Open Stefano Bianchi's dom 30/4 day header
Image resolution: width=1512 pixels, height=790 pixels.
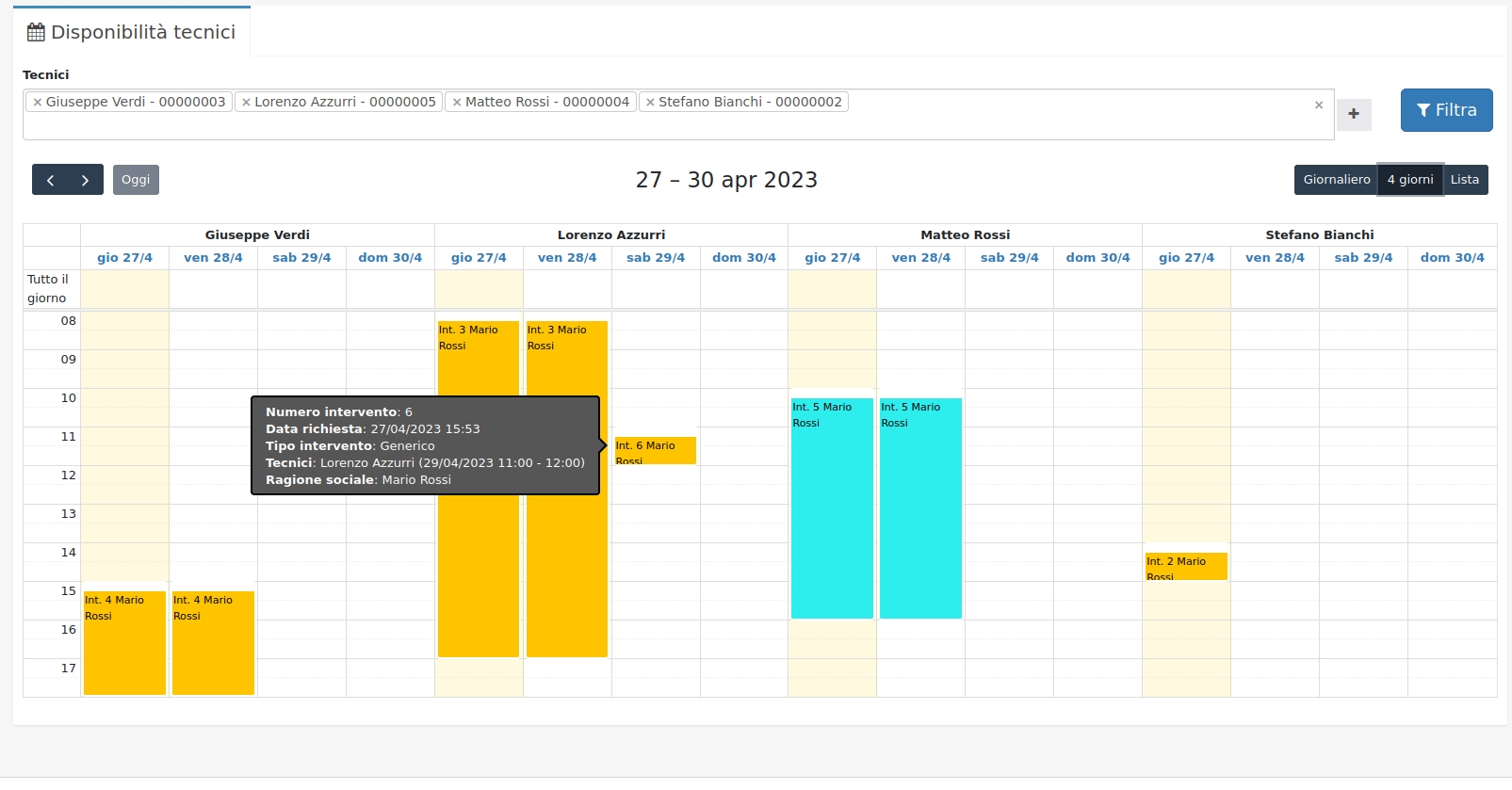(x=1451, y=258)
